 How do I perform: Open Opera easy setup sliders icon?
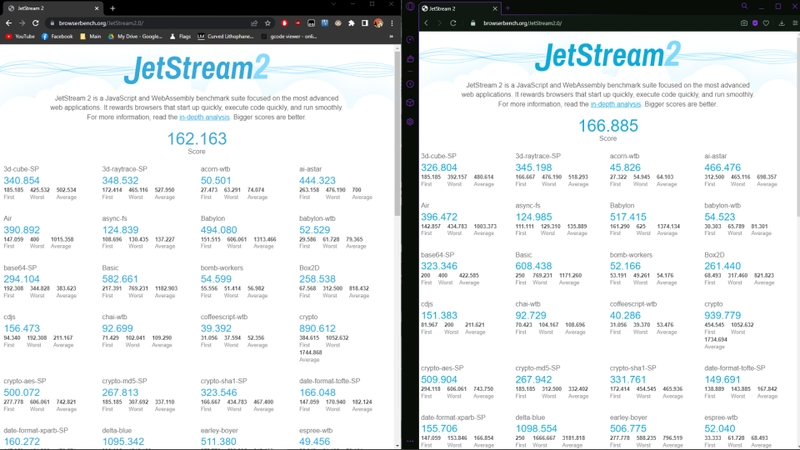pyautogui.click(x=795, y=23)
